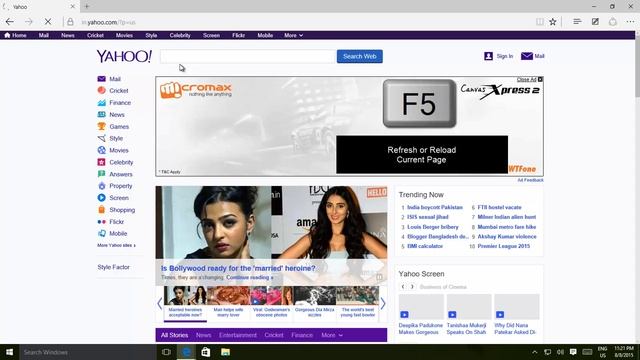Select the All Stories tab
The image size is (640, 360).
tap(174, 335)
